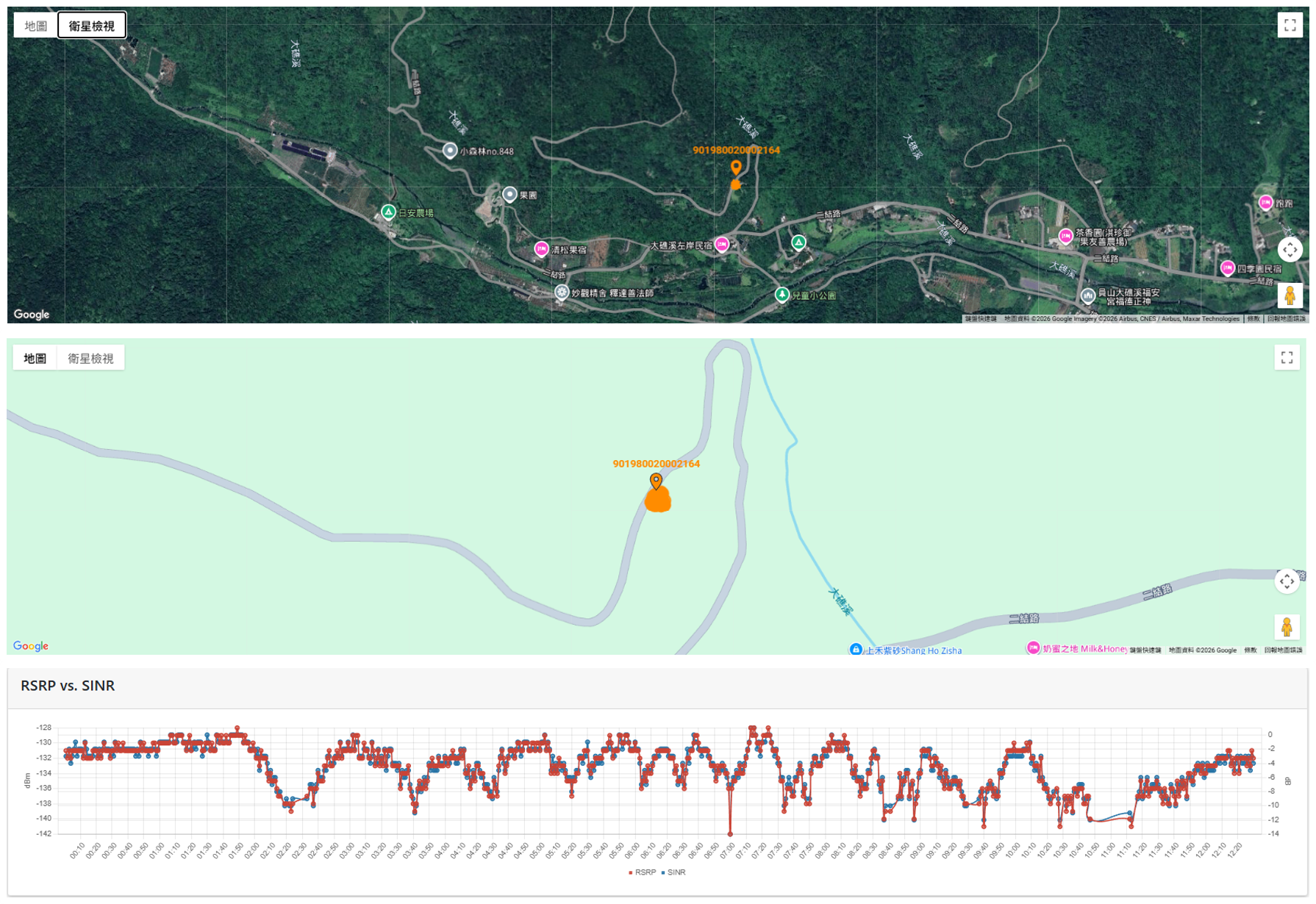Viewport: 1316px width, 904px height.
Task: Open the Google logo link on satellite map
Action: 32,315
